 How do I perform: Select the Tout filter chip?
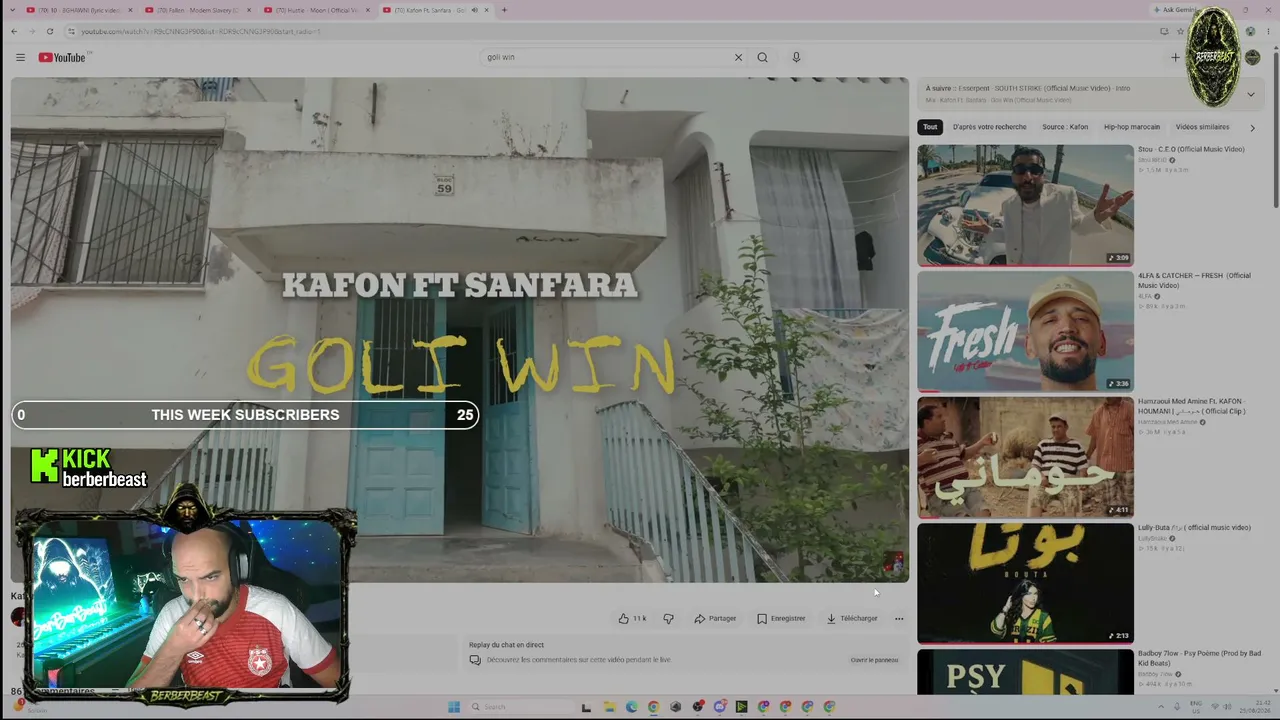click(930, 127)
